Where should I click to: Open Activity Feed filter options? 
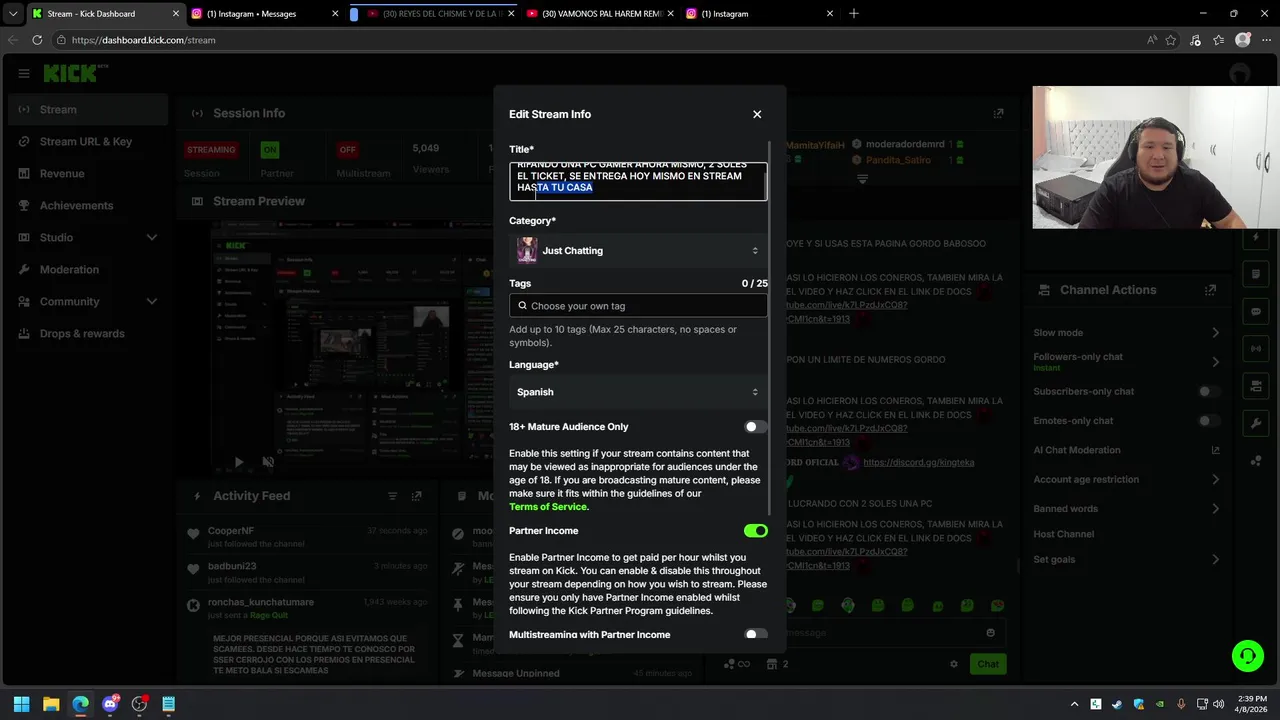coord(392,496)
